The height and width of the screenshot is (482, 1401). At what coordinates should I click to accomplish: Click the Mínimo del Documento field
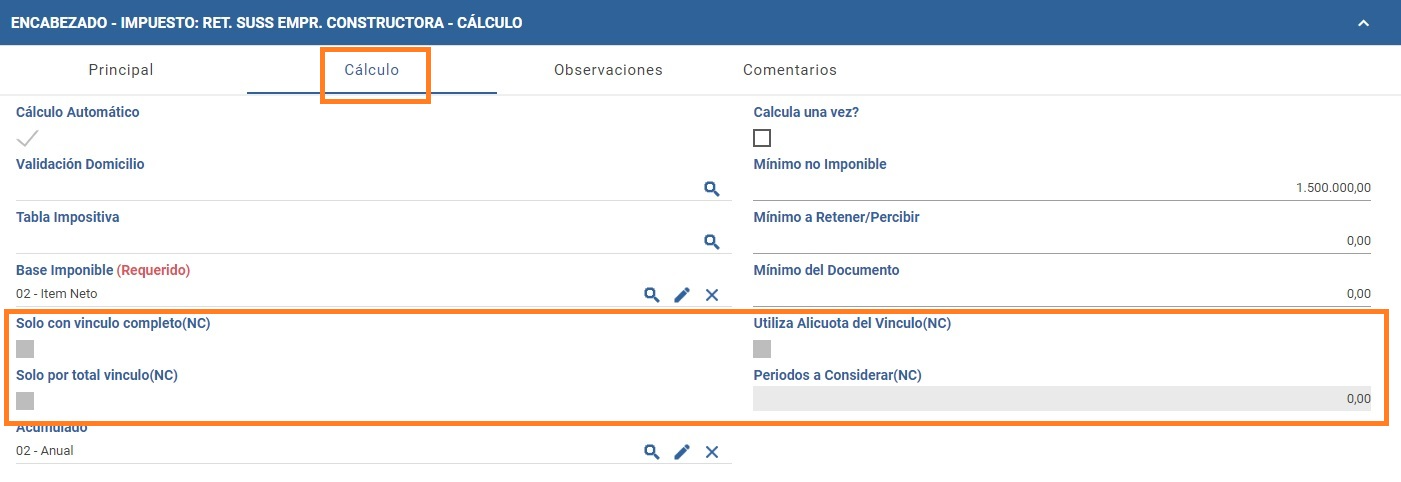click(x=1062, y=293)
